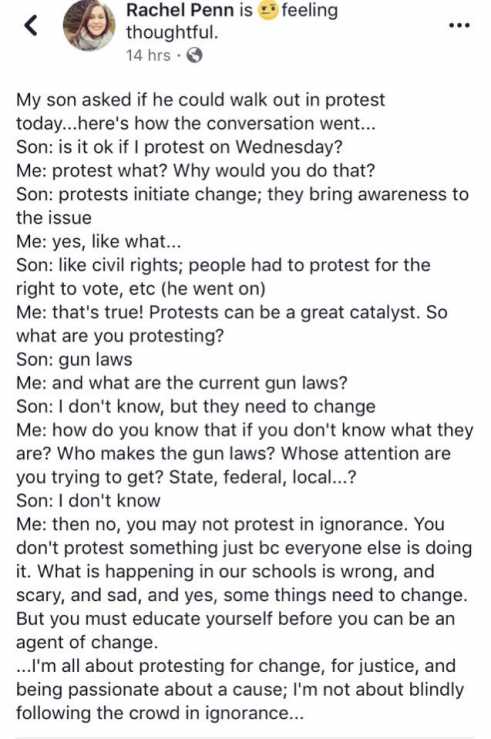The width and height of the screenshot is (491, 739).
Task: Click the second 'Son: I don't know' line
Action: [88, 501]
